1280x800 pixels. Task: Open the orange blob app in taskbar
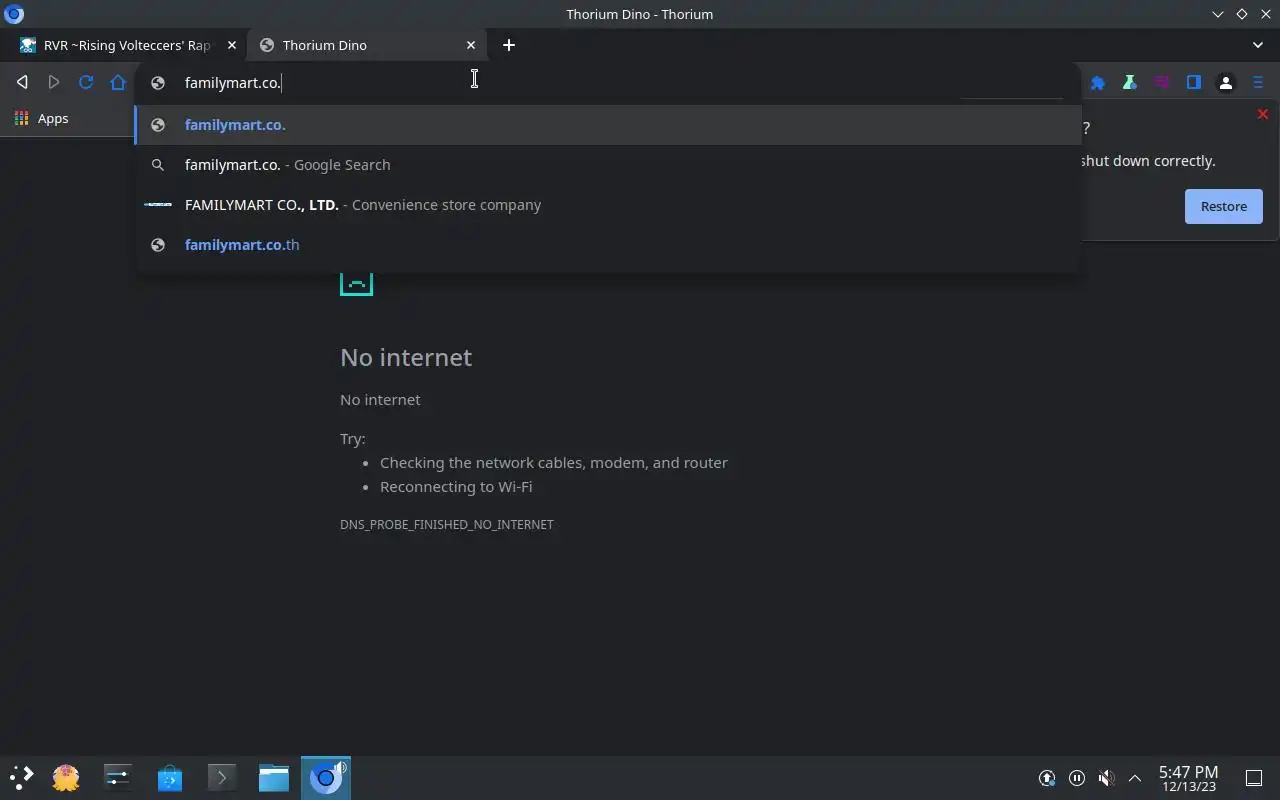tap(66, 777)
